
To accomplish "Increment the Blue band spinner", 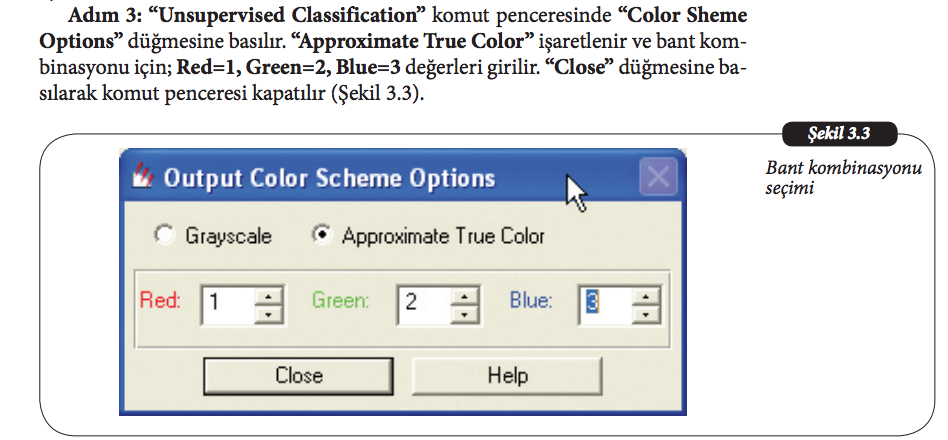I will pyautogui.click(x=647, y=294).
